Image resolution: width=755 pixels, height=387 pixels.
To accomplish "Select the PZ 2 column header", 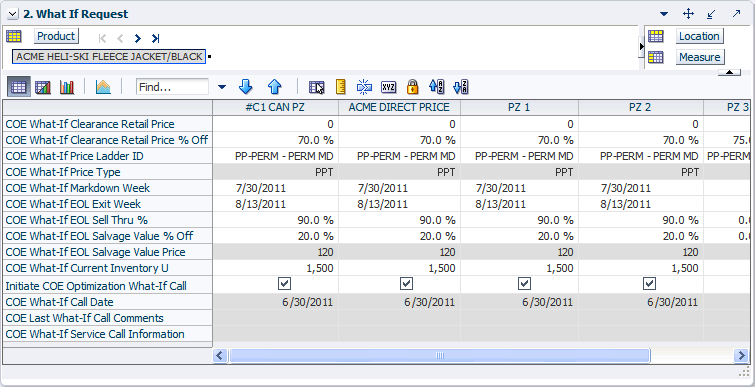I will coord(640,107).
